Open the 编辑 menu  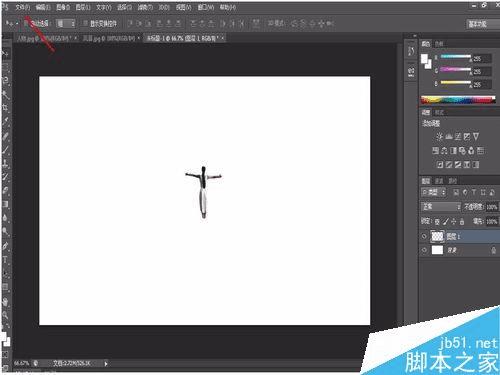click(43, 7)
